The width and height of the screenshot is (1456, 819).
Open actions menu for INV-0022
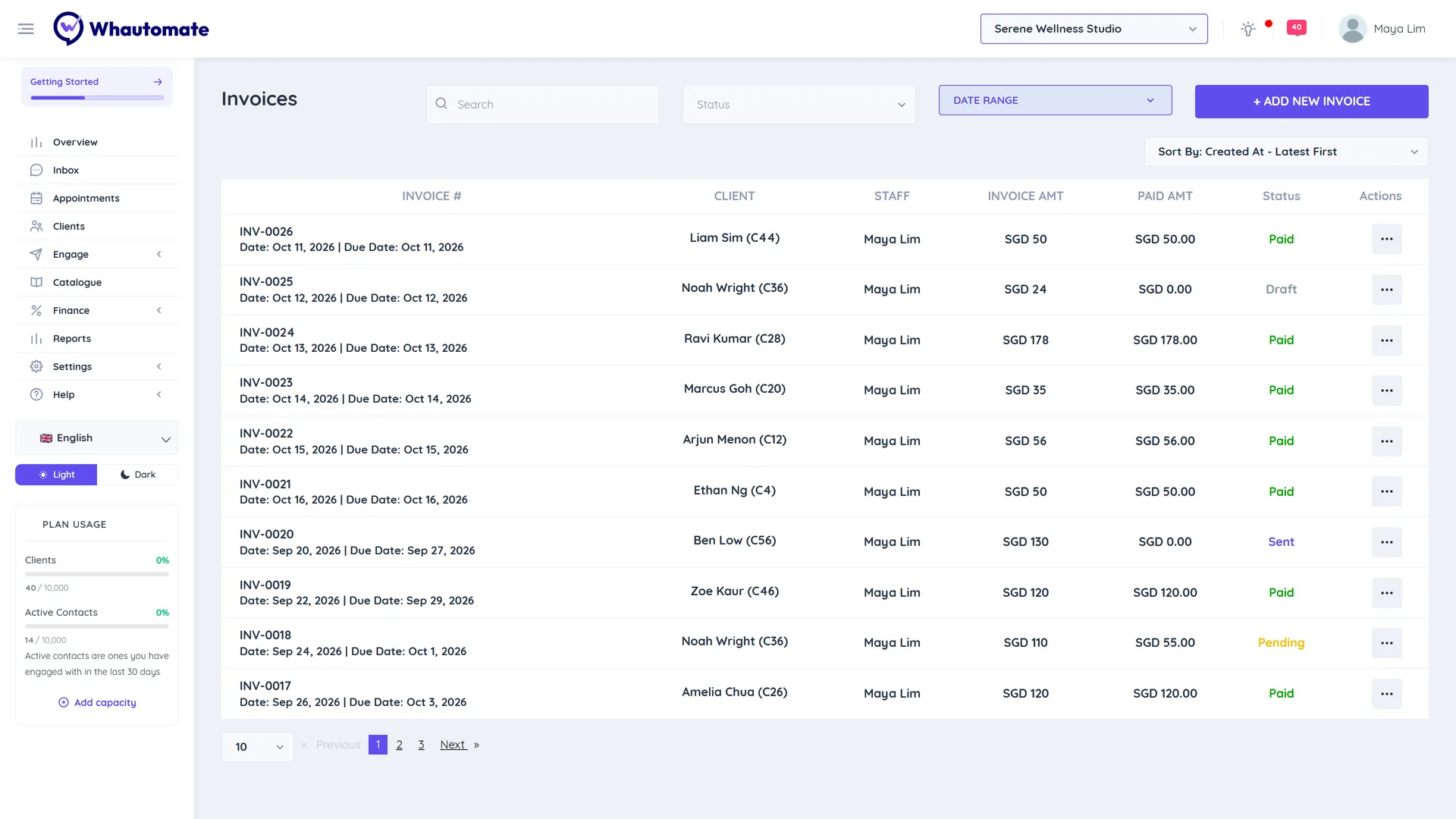point(1387,441)
